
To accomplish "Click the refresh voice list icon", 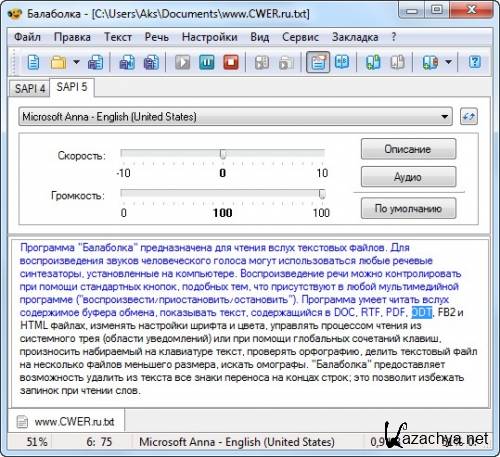I will (469, 117).
